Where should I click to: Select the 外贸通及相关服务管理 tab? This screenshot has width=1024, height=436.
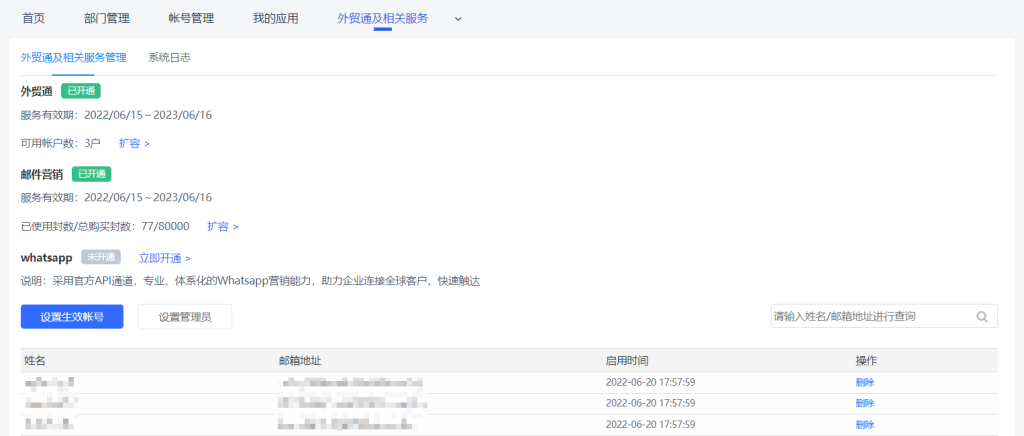click(73, 58)
